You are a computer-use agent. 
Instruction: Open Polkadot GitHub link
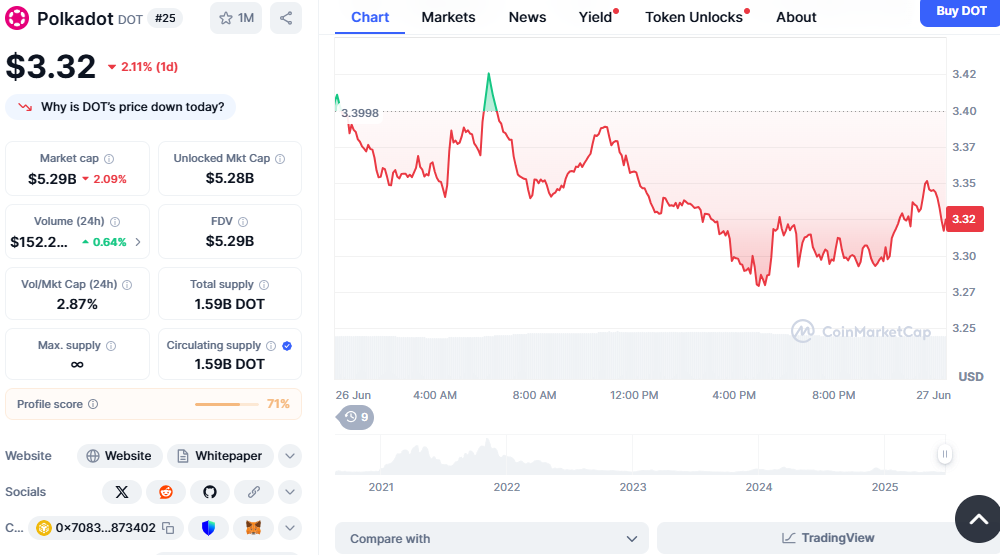pos(210,492)
